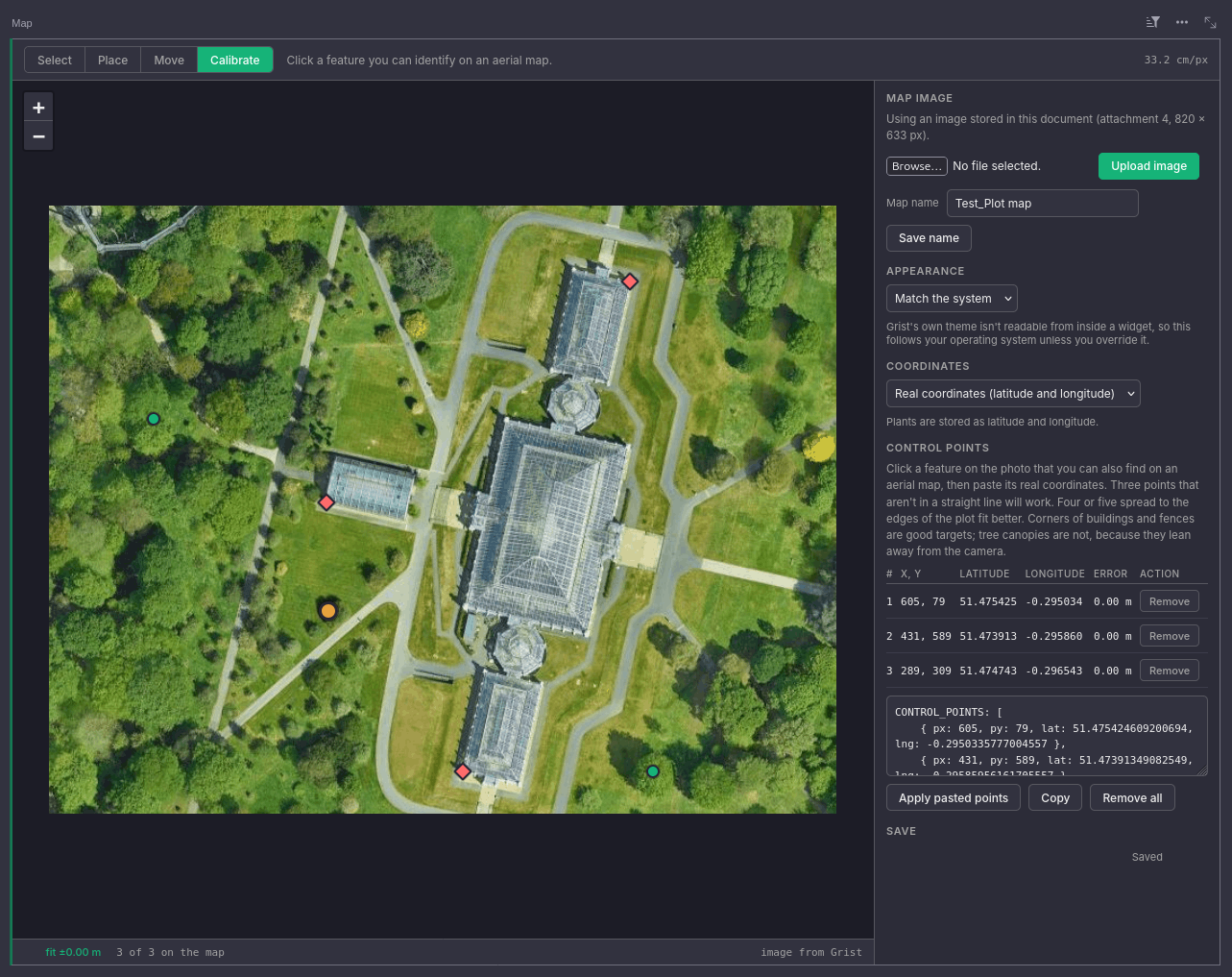
Task: Click latitude value 51.474743
Action: pos(988,671)
